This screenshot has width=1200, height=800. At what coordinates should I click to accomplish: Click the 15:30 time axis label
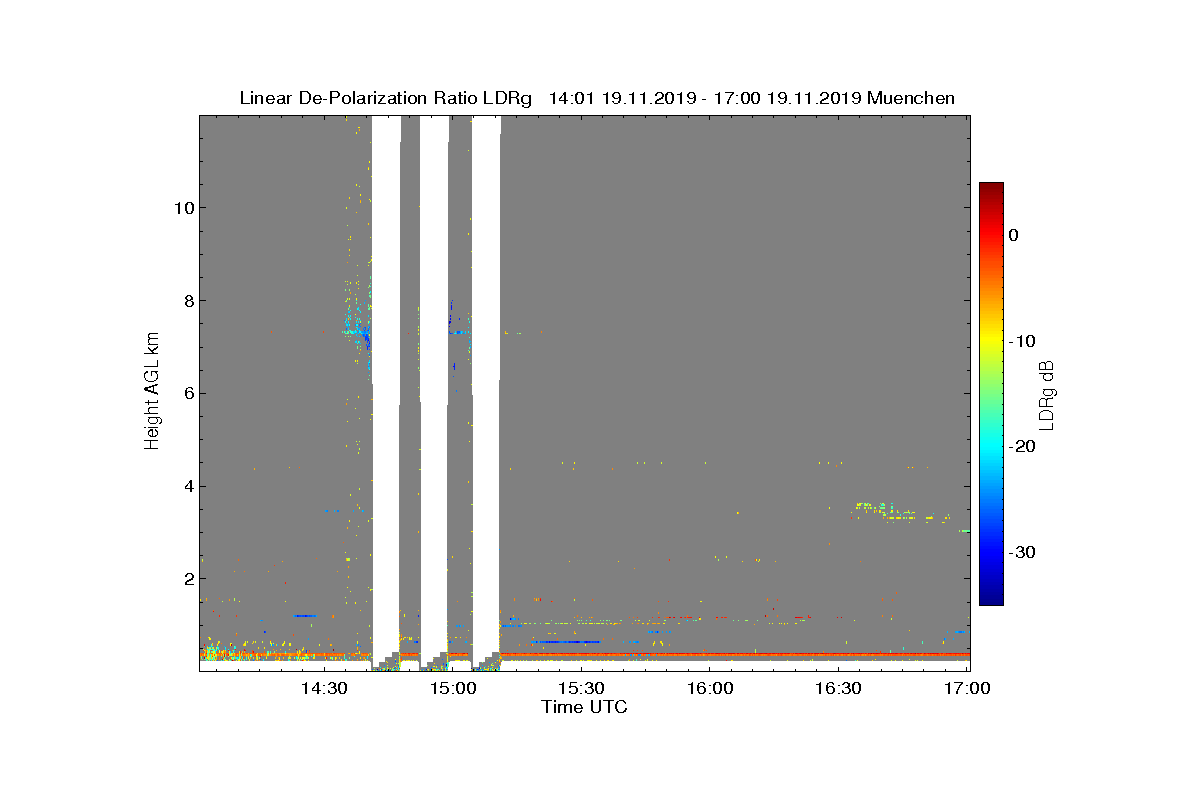[x=581, y=689]
